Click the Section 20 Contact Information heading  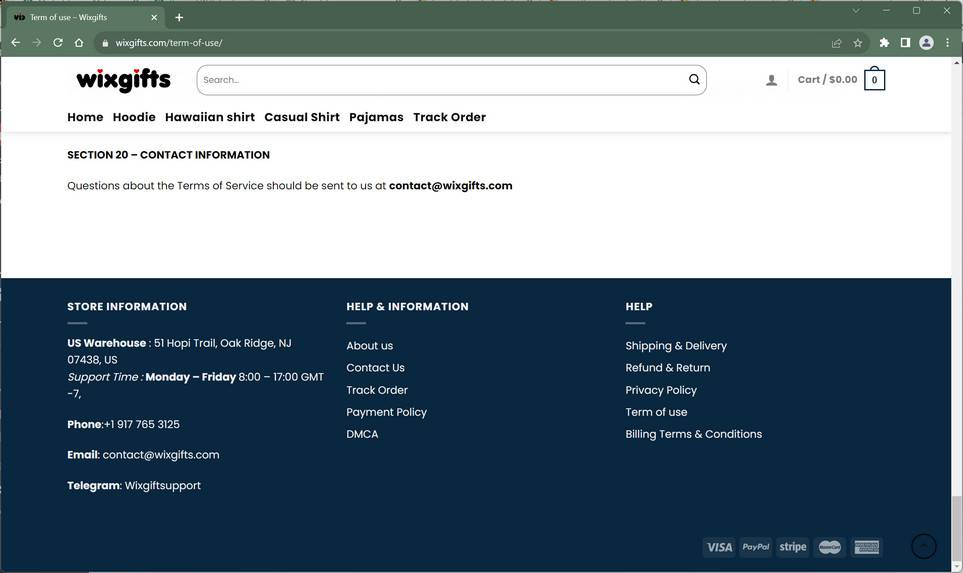pos(168,155)
